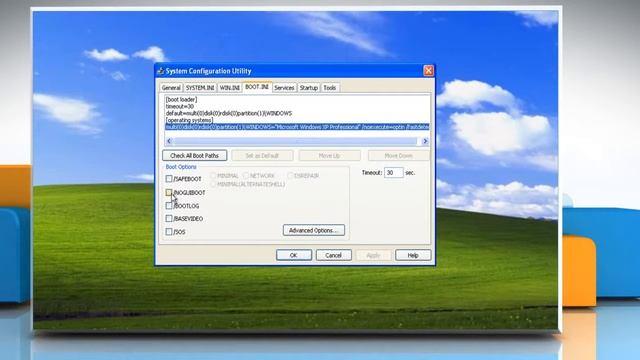Select the "default=multi(0)disk(0)..." line
The height and width of the screenshot is (360, 640).
click(229, 113)
